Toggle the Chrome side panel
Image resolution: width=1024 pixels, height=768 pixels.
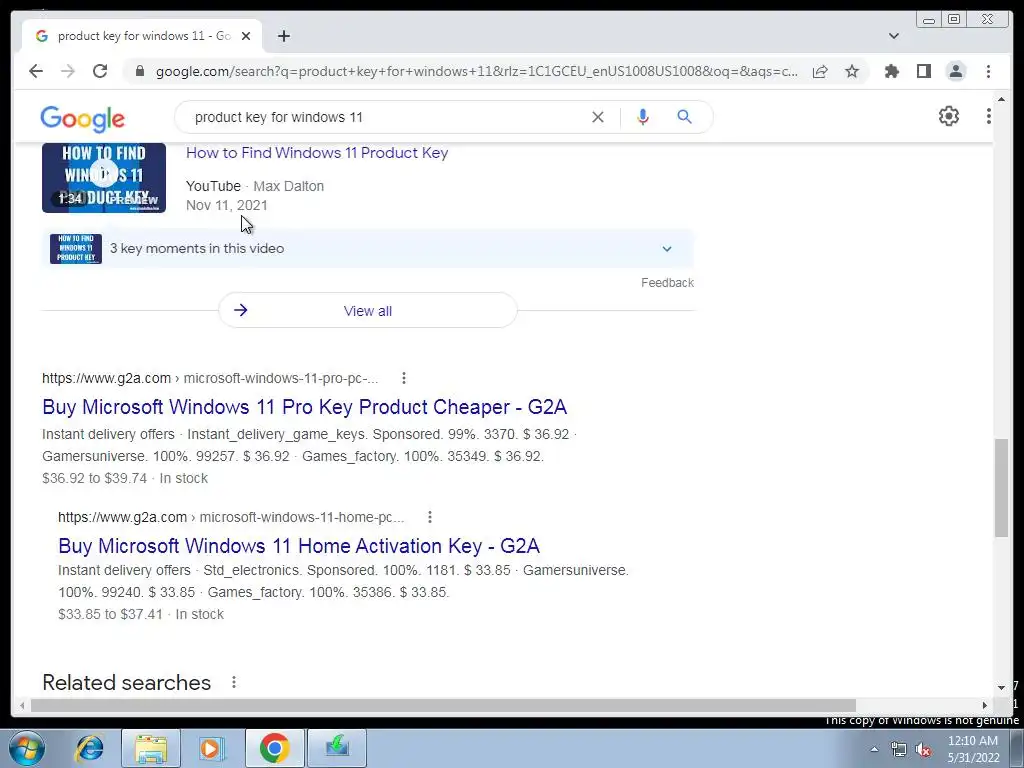[923, 71]
